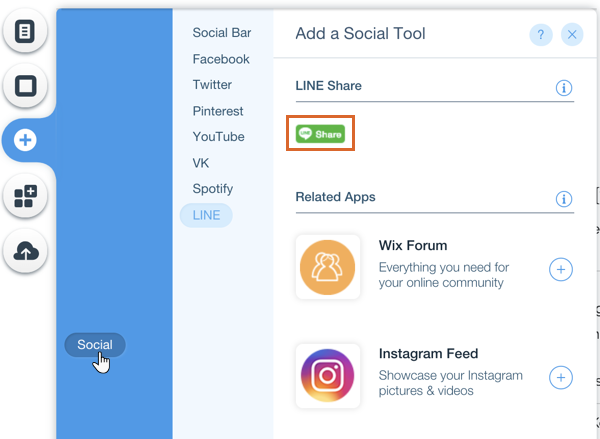
Task: Click the Instagram Feed app thumbnail
Action: (x=328, y=376)
